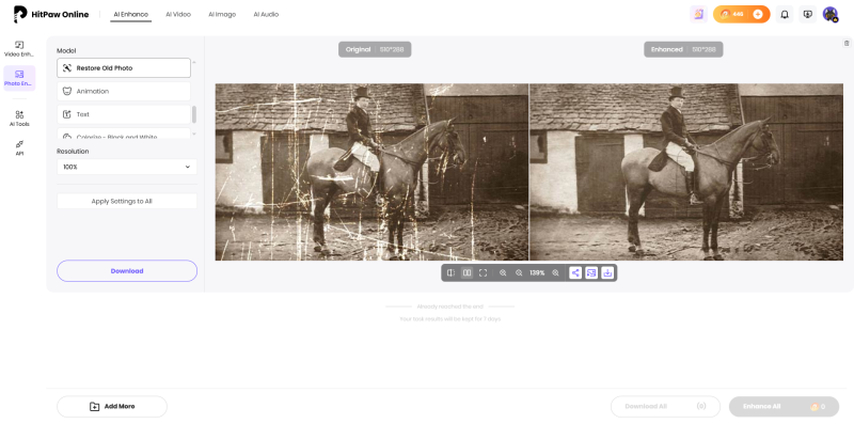Click the Enhance All button
The width and height of the screenshot is (854, 424).
coord(784,407)
